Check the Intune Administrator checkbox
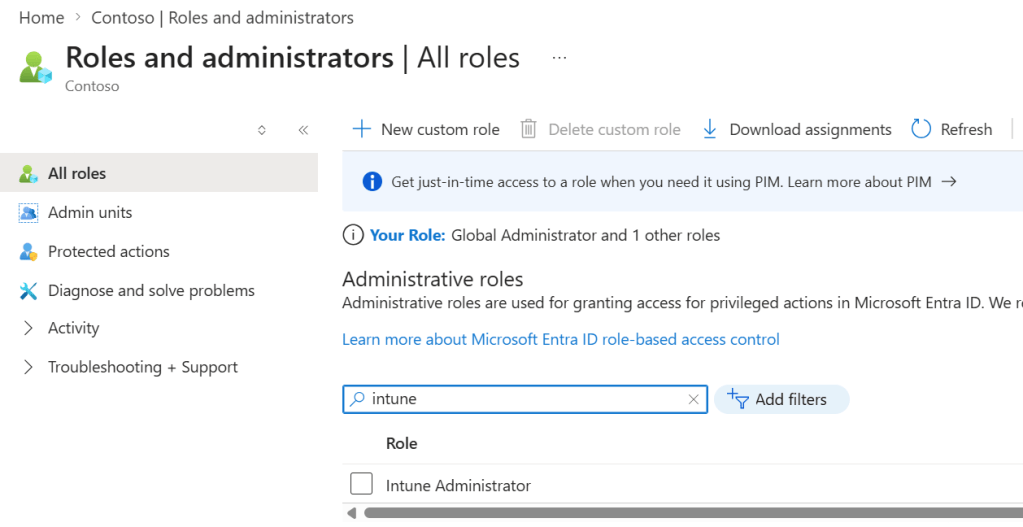This screenshot has width=1023, height=527. point(361,485)
